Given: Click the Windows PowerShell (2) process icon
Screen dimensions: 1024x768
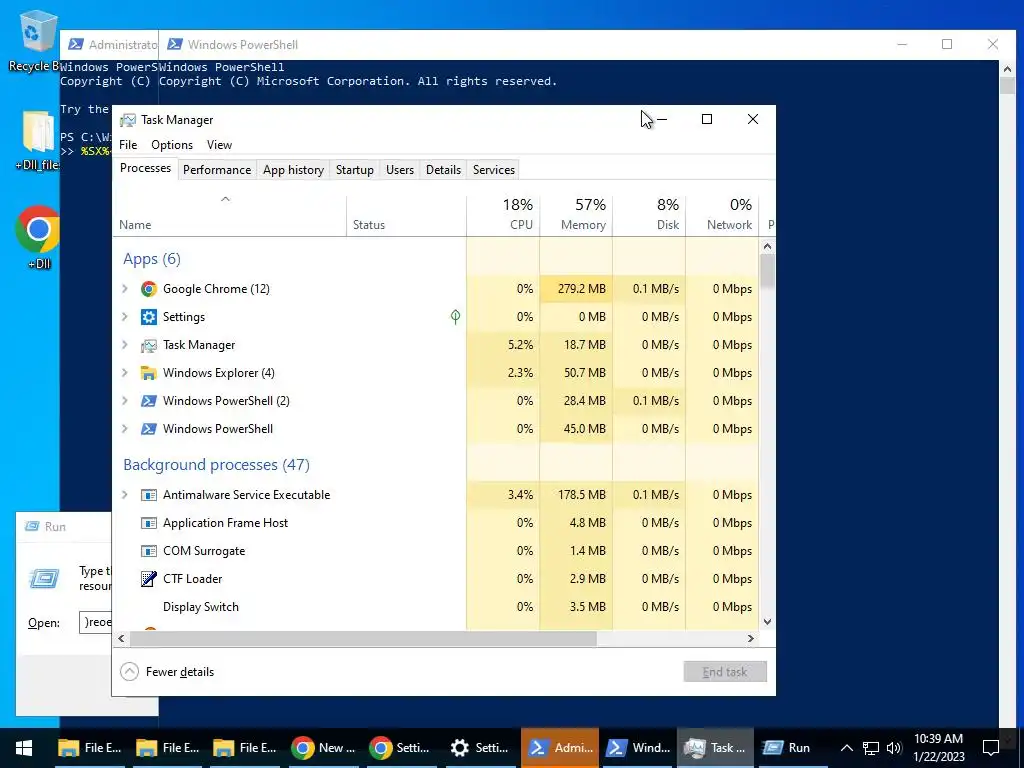Looking at the screenshot, I should coord(149,401).
